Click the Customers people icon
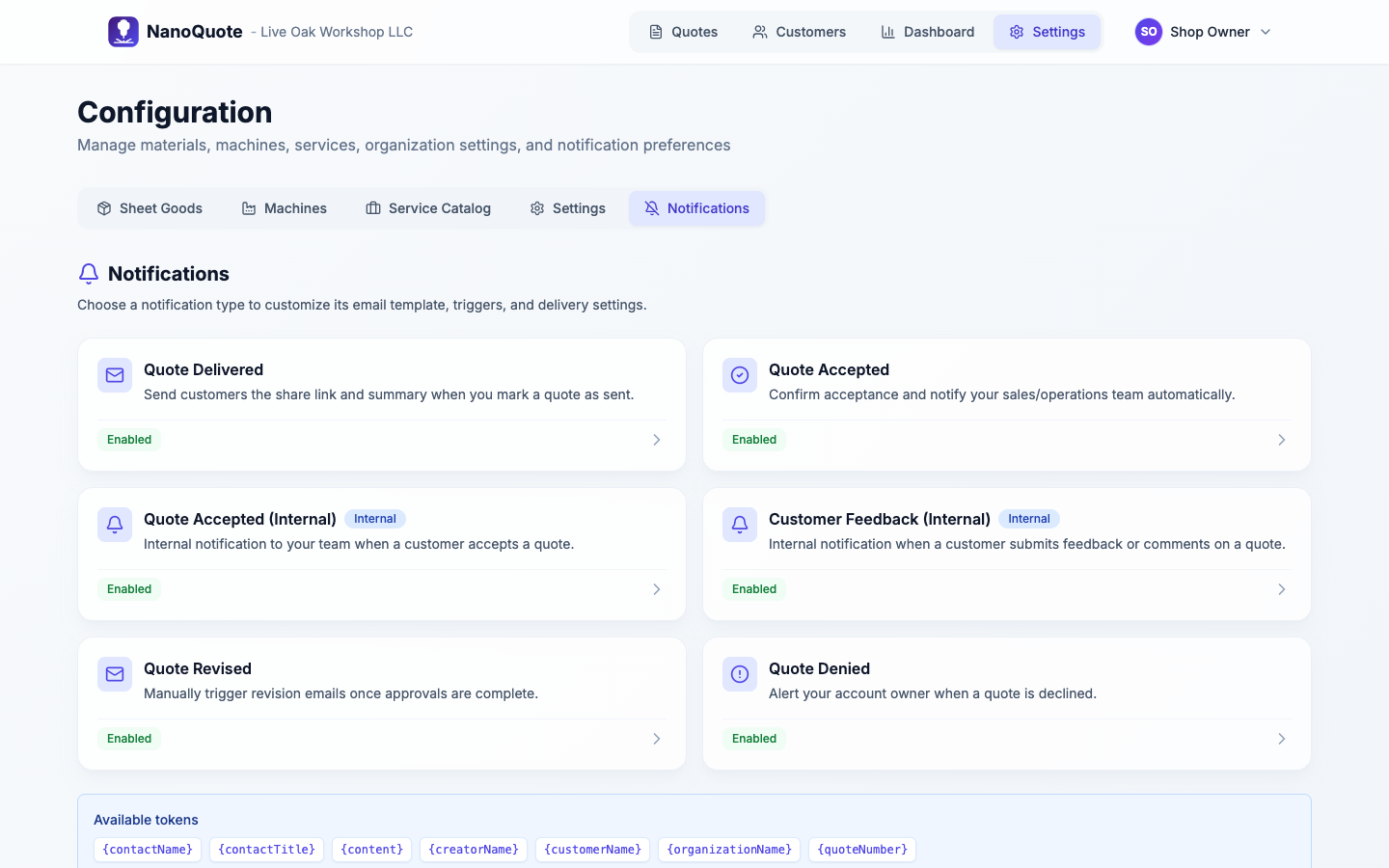Viewport: 1389px width, 868px height. pyautogui.click(x=758, y=32)
